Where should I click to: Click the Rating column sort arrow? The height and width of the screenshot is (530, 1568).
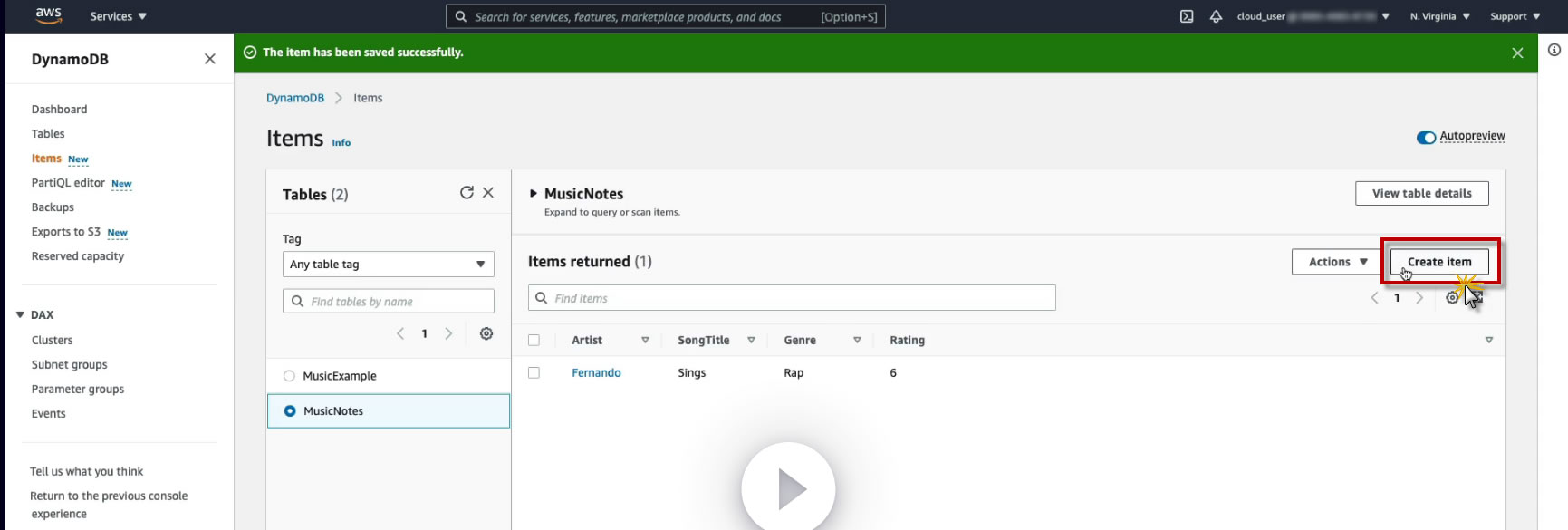1488,341
